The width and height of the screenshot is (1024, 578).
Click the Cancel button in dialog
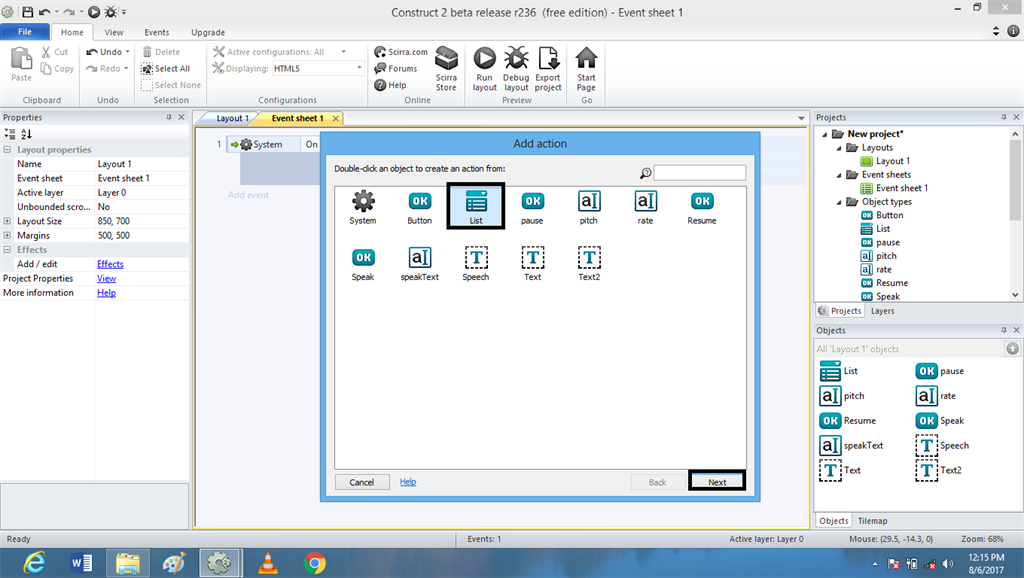[362, 482]
